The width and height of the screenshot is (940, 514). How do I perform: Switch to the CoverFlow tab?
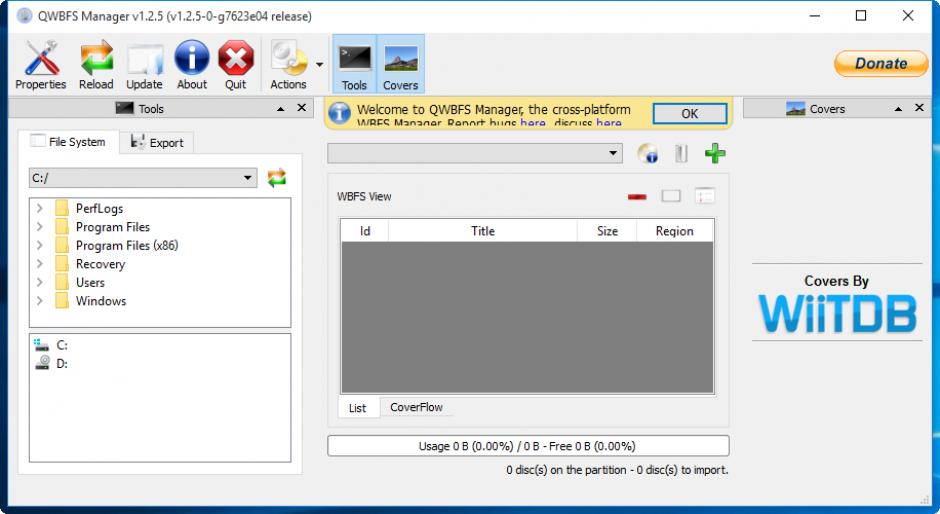[416, 407]
